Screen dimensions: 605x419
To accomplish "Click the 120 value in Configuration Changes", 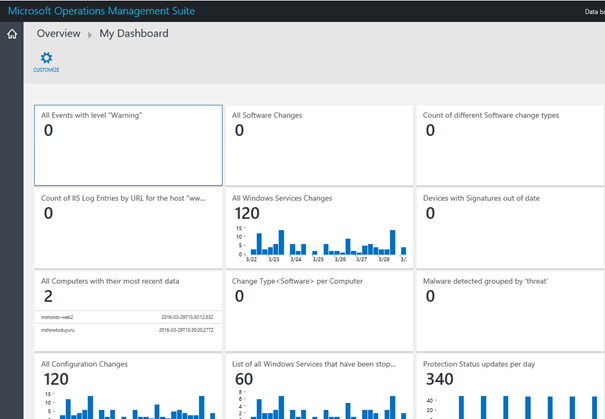I will pos(56,379).
